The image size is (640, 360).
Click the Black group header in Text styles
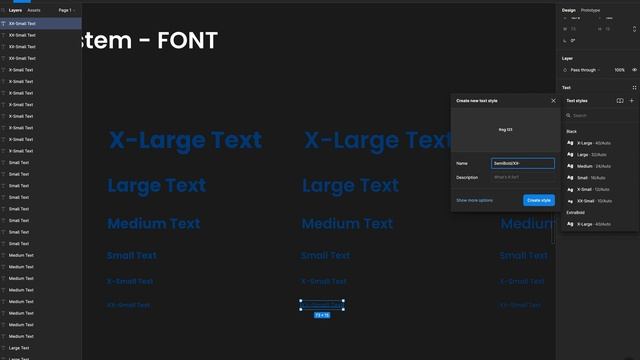point(571,131)
